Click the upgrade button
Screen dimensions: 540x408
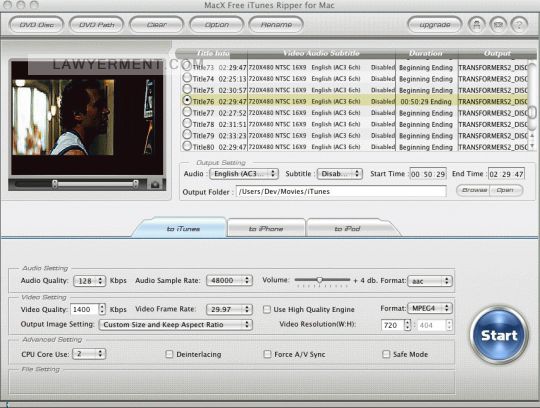point(435,25)
